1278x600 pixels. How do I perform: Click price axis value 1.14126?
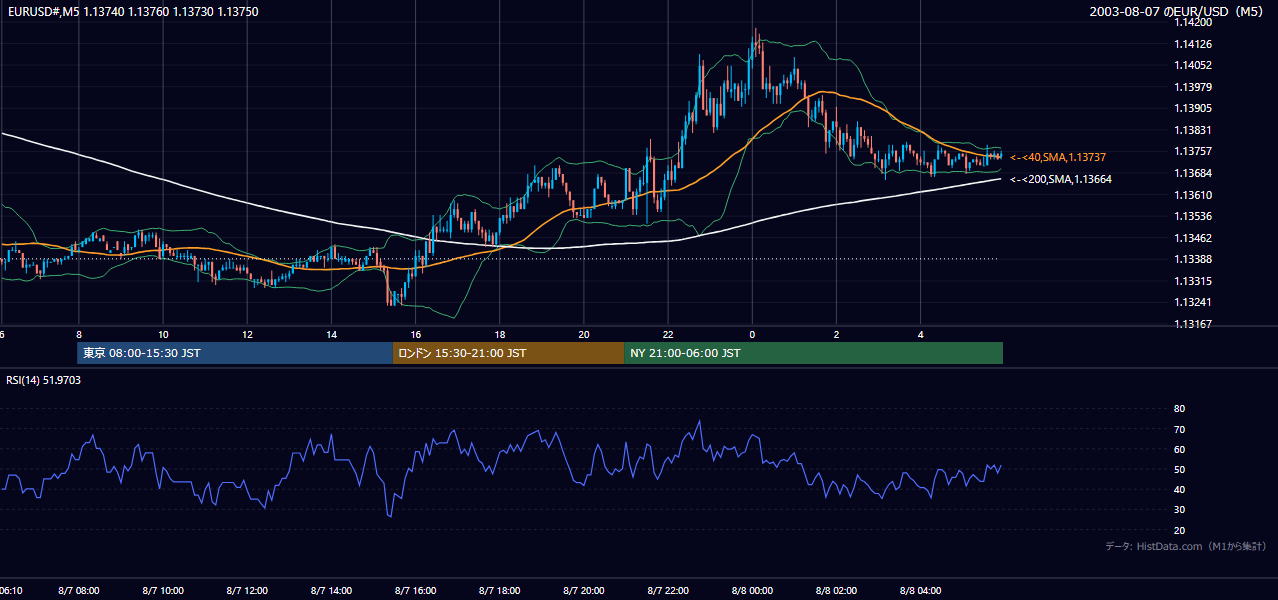pyautogui.click(x=1194, y=44)
